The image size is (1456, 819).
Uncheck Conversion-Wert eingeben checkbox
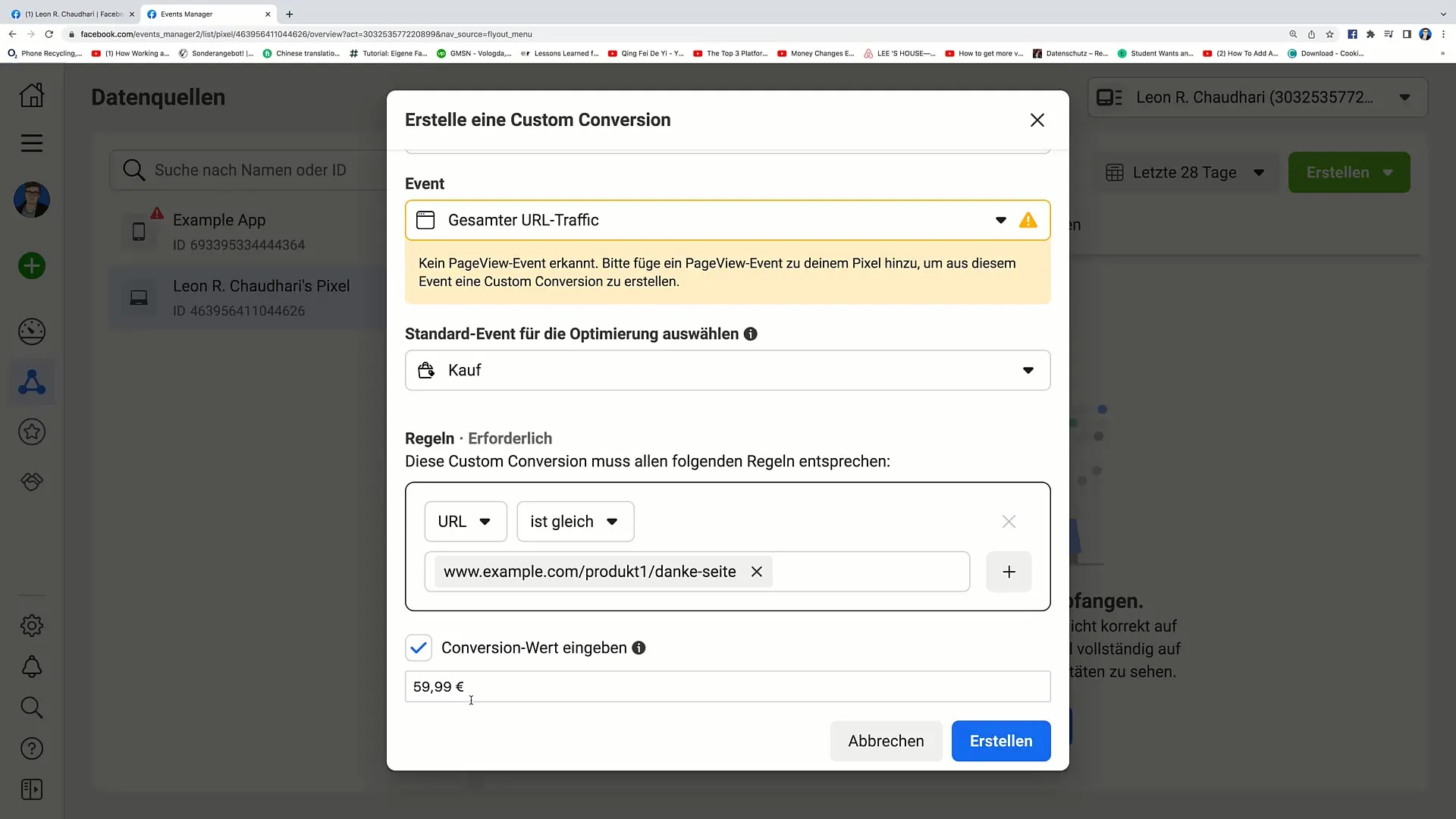point(419,648)
